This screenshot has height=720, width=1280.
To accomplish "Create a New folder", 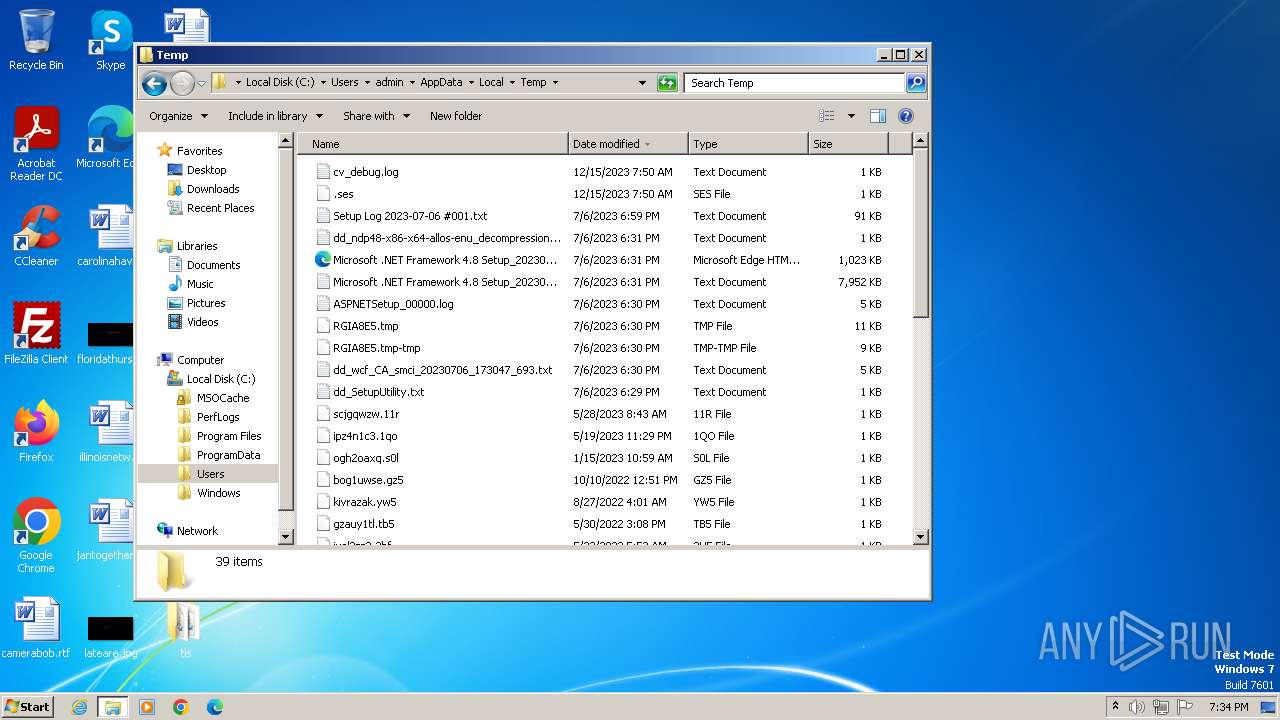I will pos(456,116).
